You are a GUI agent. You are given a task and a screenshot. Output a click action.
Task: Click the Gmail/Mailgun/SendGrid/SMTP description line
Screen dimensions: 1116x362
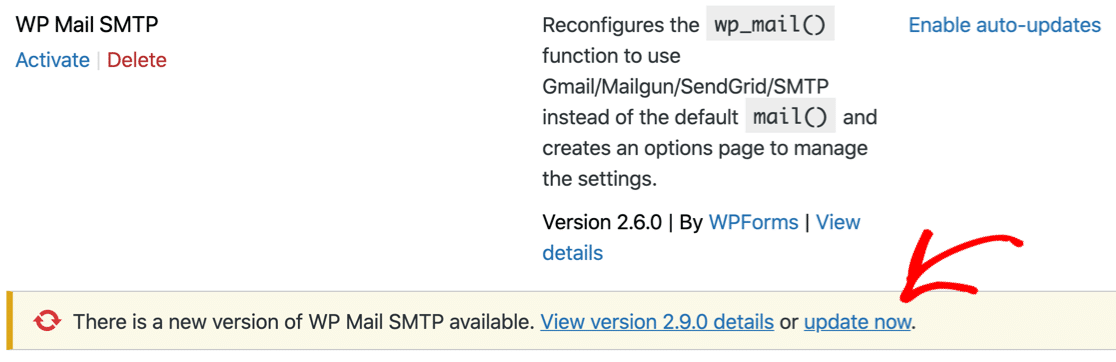[x=685, y=86]
